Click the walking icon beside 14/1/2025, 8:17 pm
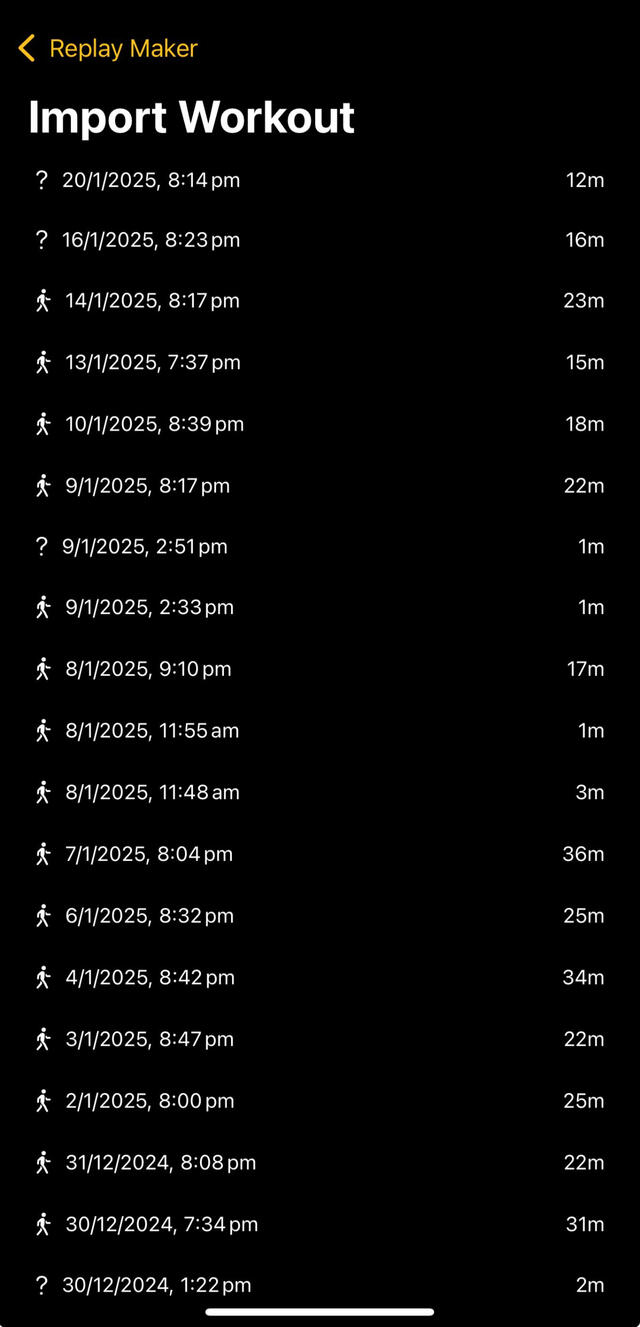 pyautogui.click(x=41, y=300)
